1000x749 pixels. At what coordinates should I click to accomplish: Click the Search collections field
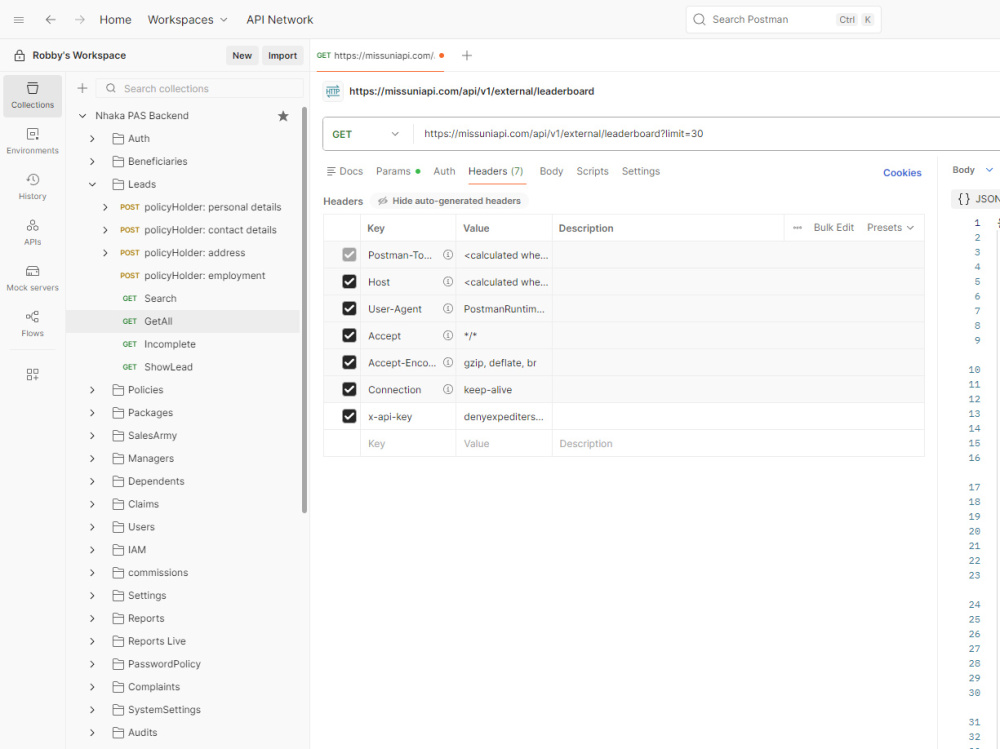200,88
